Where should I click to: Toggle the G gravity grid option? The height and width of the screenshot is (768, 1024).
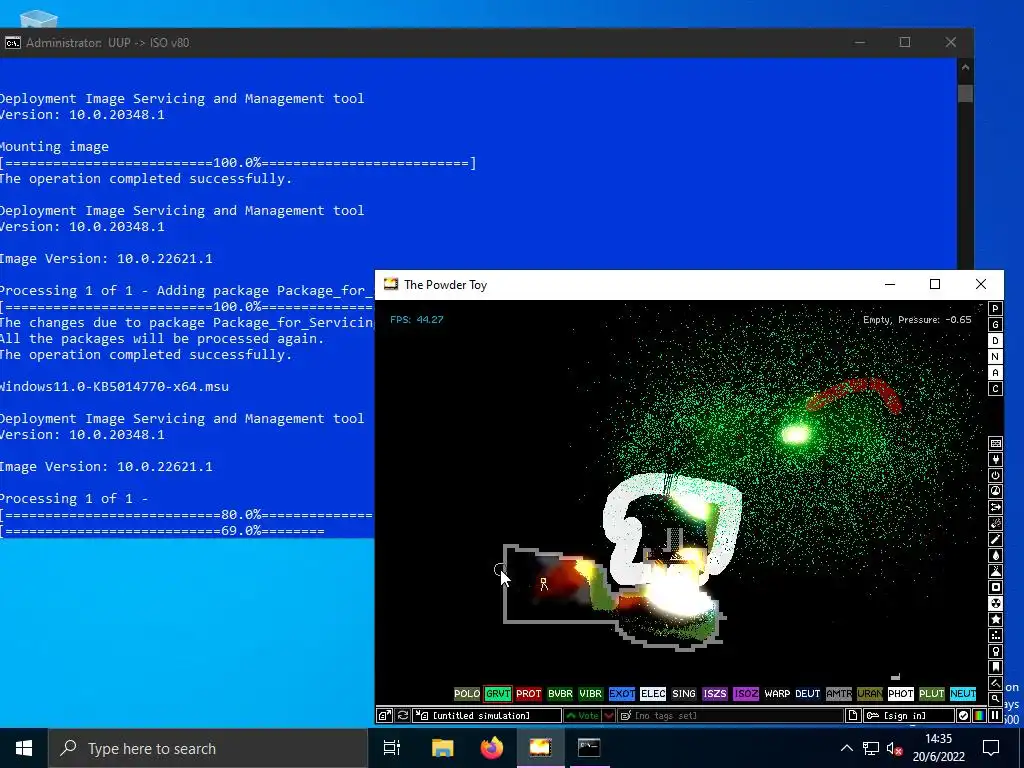tap(995, 325)
